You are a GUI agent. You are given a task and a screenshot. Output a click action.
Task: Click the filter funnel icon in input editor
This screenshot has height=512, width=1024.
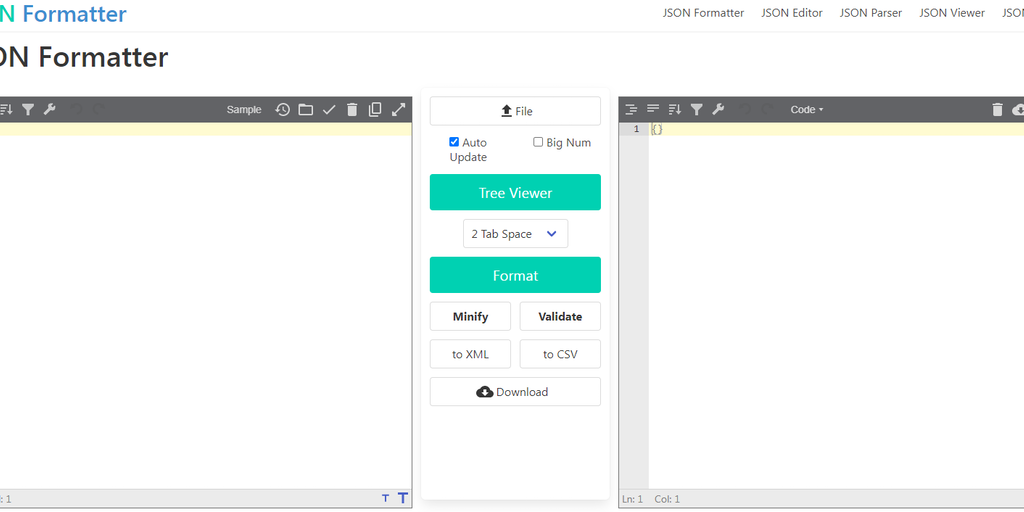(x=28, y=110)
